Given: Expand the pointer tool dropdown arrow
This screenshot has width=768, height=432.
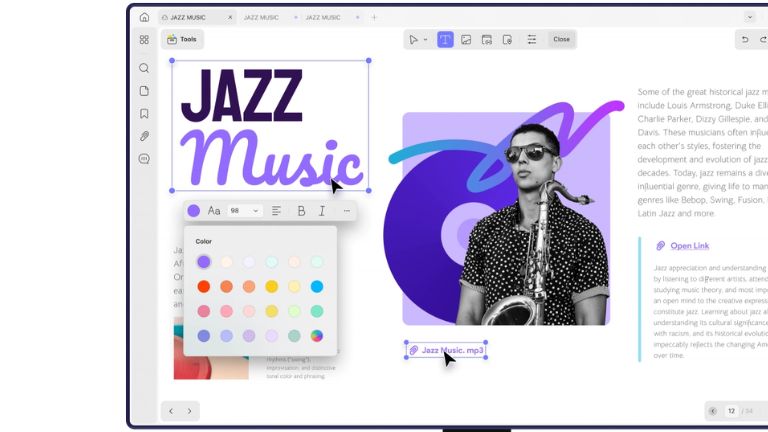Looking at the screenshot, I should point(426,40).
